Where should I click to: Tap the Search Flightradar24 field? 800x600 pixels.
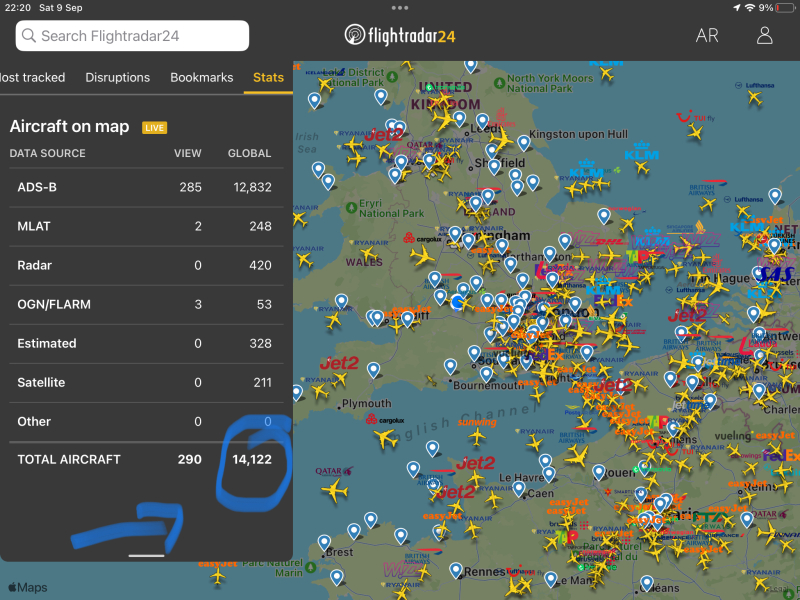point(132,36)
